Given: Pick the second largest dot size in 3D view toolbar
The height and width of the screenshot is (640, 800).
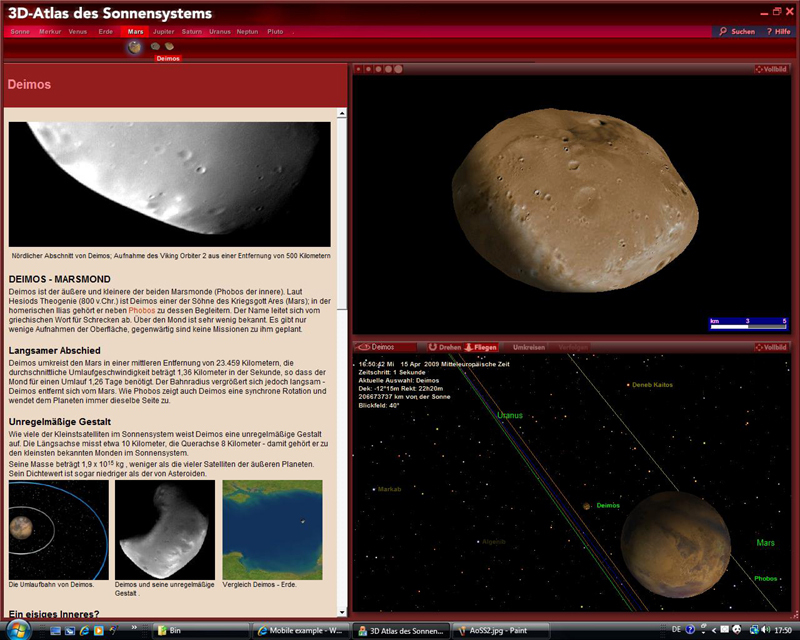Looking at the screenshot, I should pos(388,69).
